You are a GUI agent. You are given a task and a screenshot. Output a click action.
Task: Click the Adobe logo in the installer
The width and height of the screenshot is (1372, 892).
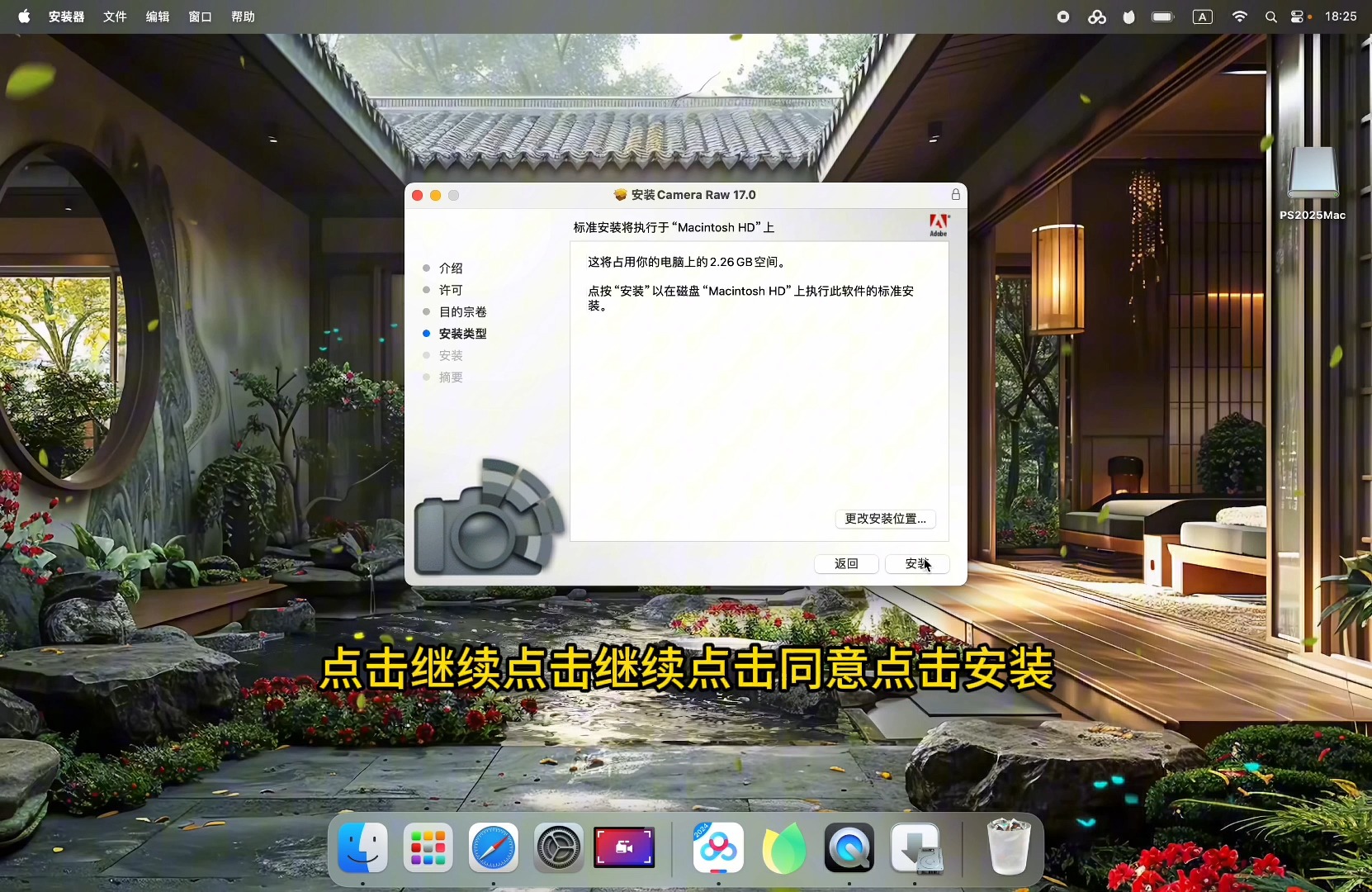point(939,225)
